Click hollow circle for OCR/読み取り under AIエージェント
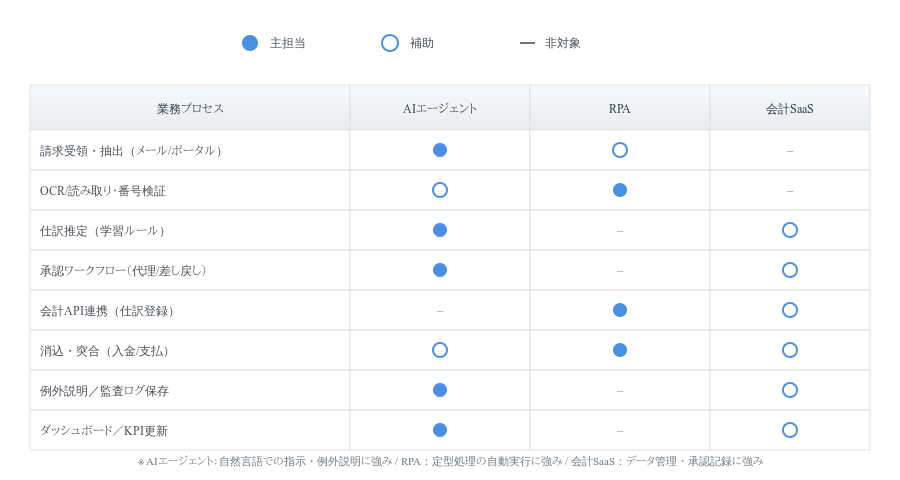Image resolution: width=900 pixels, height=480 pixels. pos(440,190)
